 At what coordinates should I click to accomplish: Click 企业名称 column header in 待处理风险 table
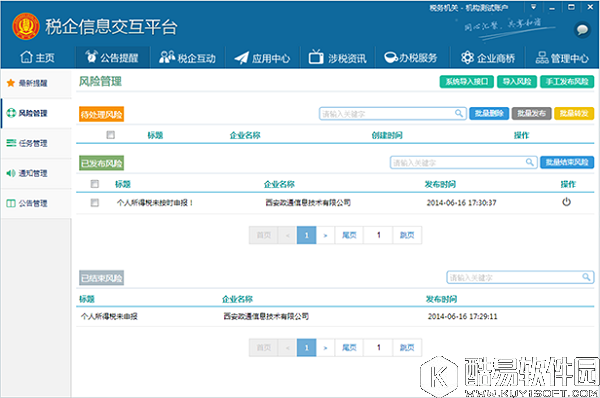pos(245,135)
